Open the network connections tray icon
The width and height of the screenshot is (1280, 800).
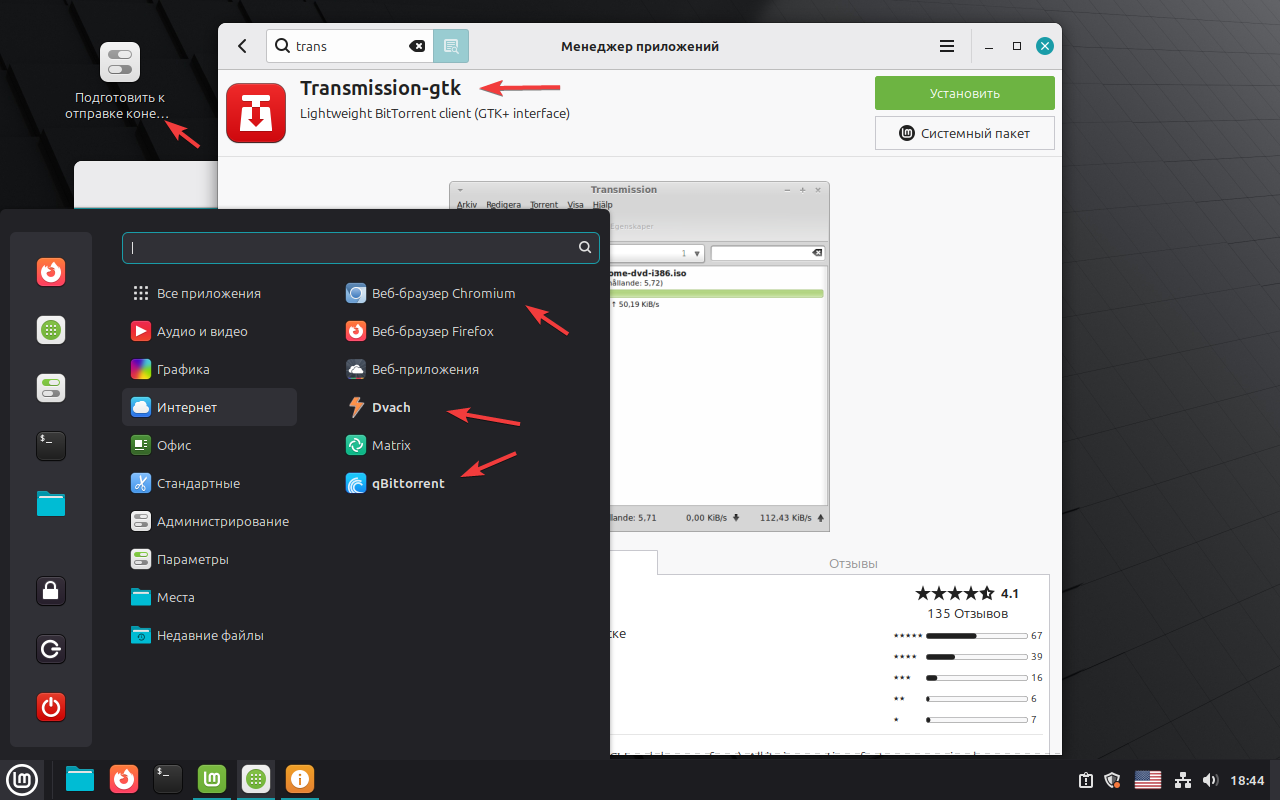(1183, 780)
